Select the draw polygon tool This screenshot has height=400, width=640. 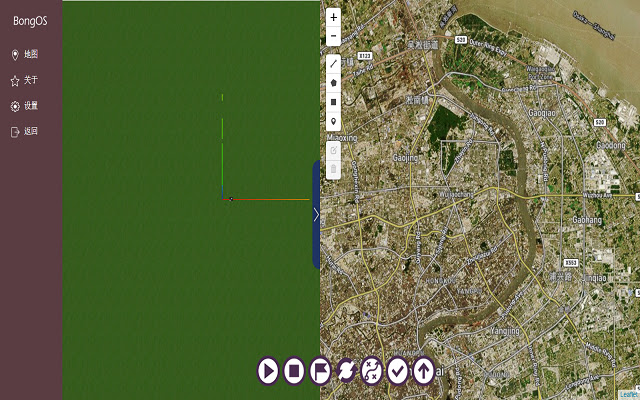tap(333, 83)
